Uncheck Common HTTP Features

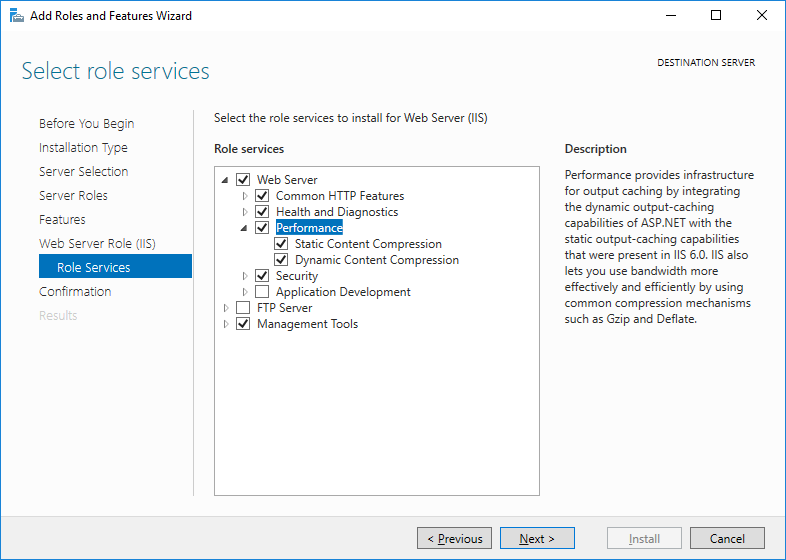point(262,196)
